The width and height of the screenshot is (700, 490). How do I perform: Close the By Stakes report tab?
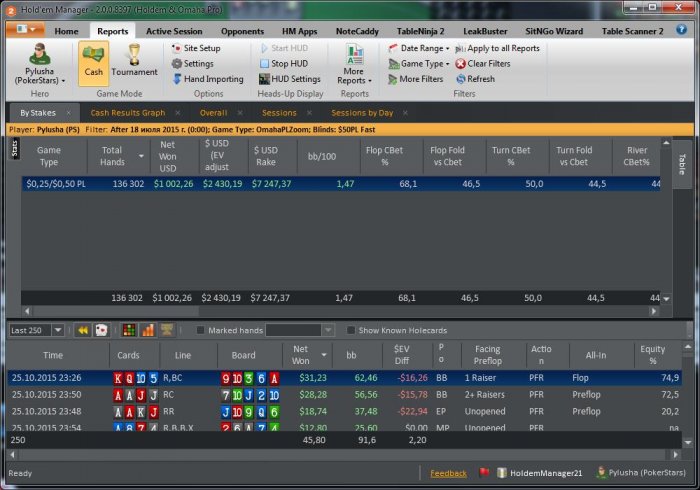(68, 113)
